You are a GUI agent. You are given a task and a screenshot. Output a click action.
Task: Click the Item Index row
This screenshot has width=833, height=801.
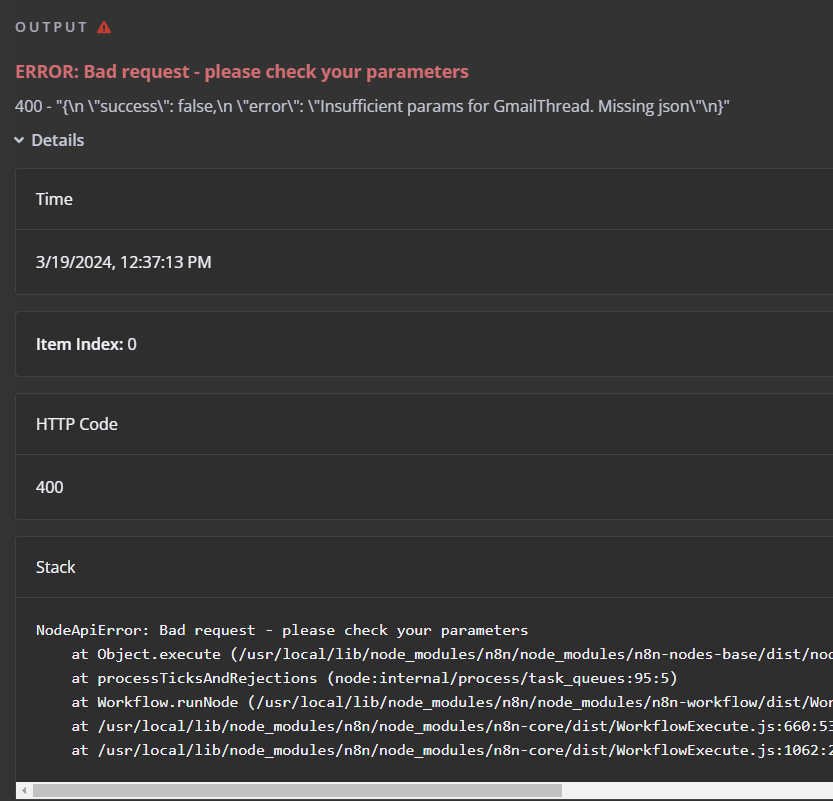(x=86, y=344)
